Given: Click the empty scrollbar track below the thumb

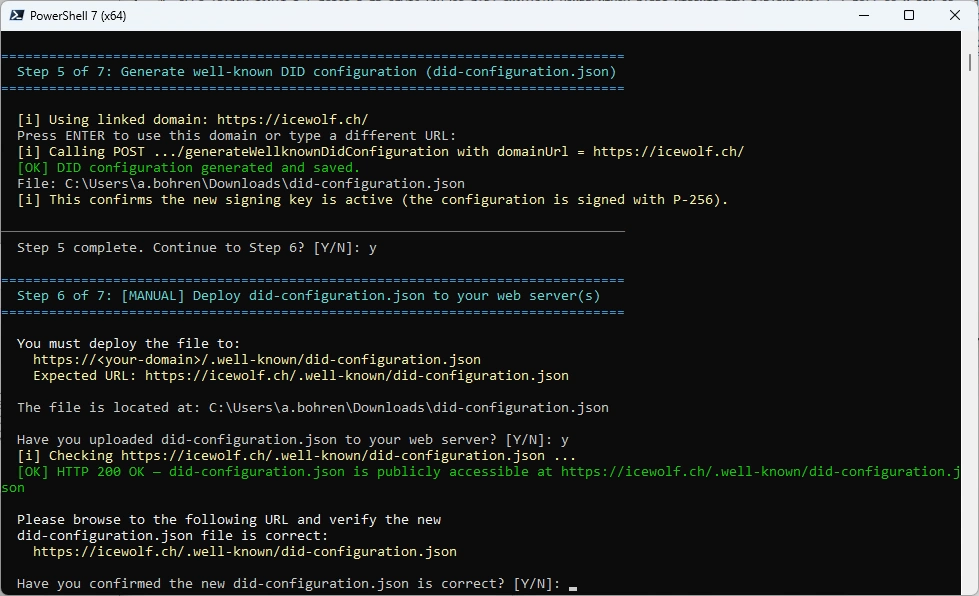Looking at the screenshot, I should (971, 350).
